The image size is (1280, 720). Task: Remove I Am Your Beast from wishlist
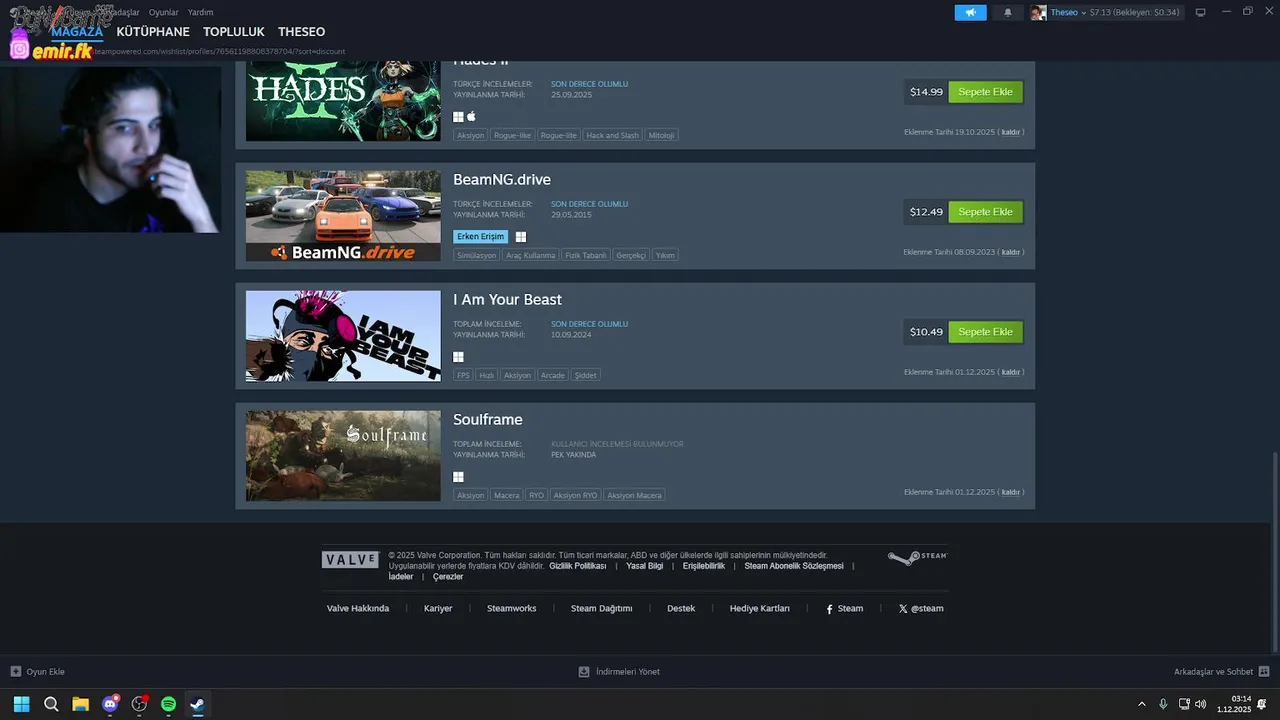pyautogui.click(x=1011, y=372)
